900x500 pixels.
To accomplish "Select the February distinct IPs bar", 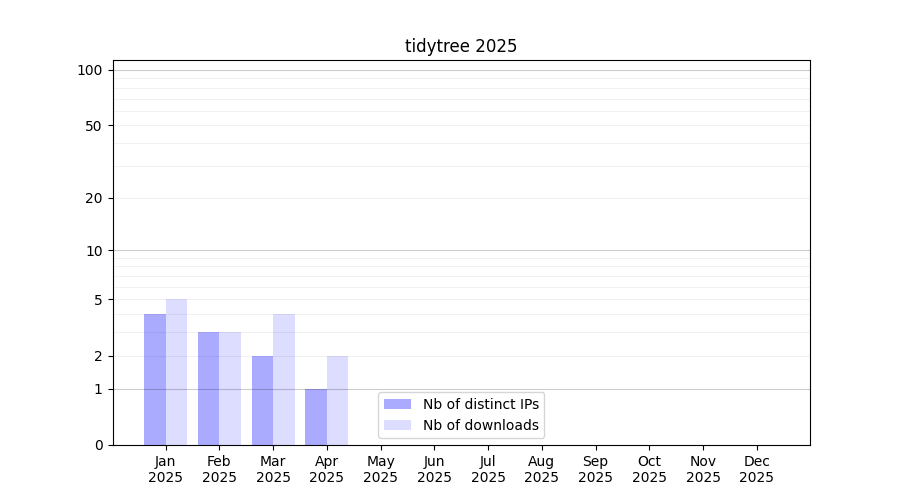I will pyautogui.click(x=208, y=388).
